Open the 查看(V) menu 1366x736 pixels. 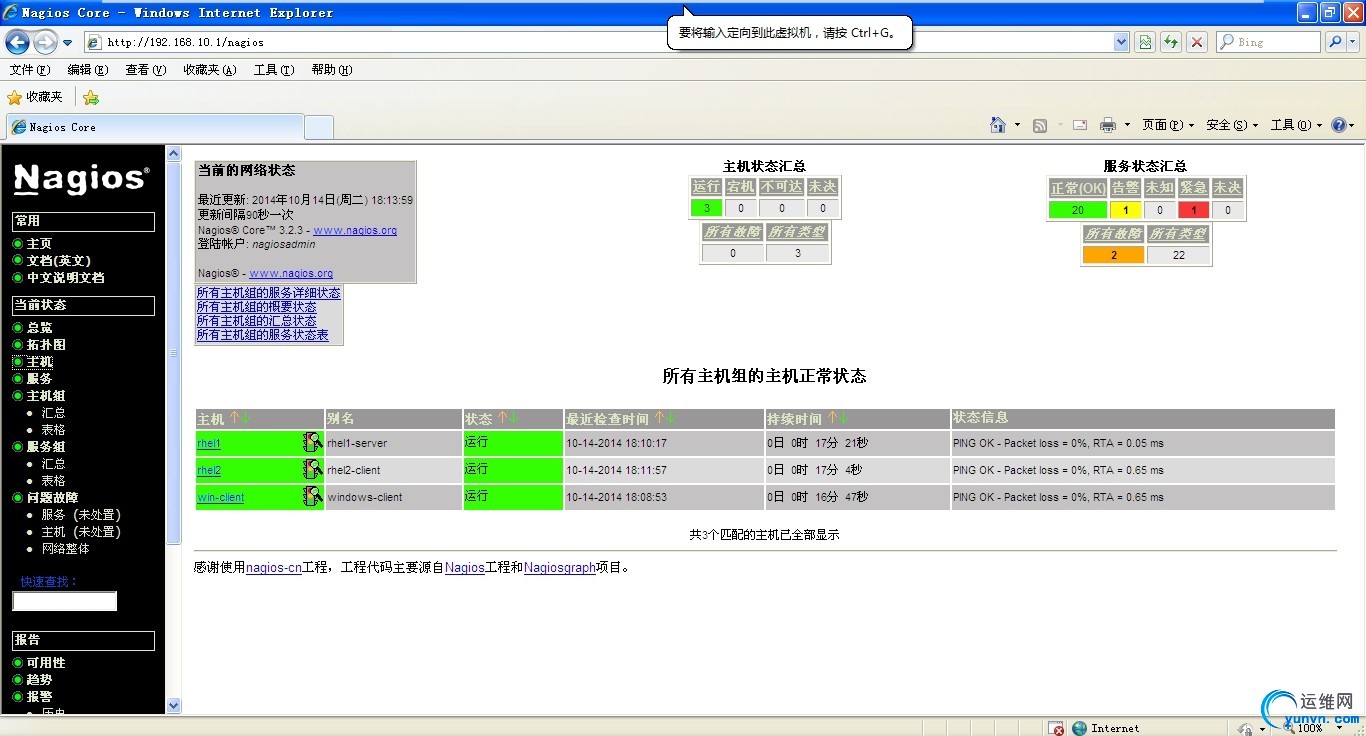coord(146,70)
